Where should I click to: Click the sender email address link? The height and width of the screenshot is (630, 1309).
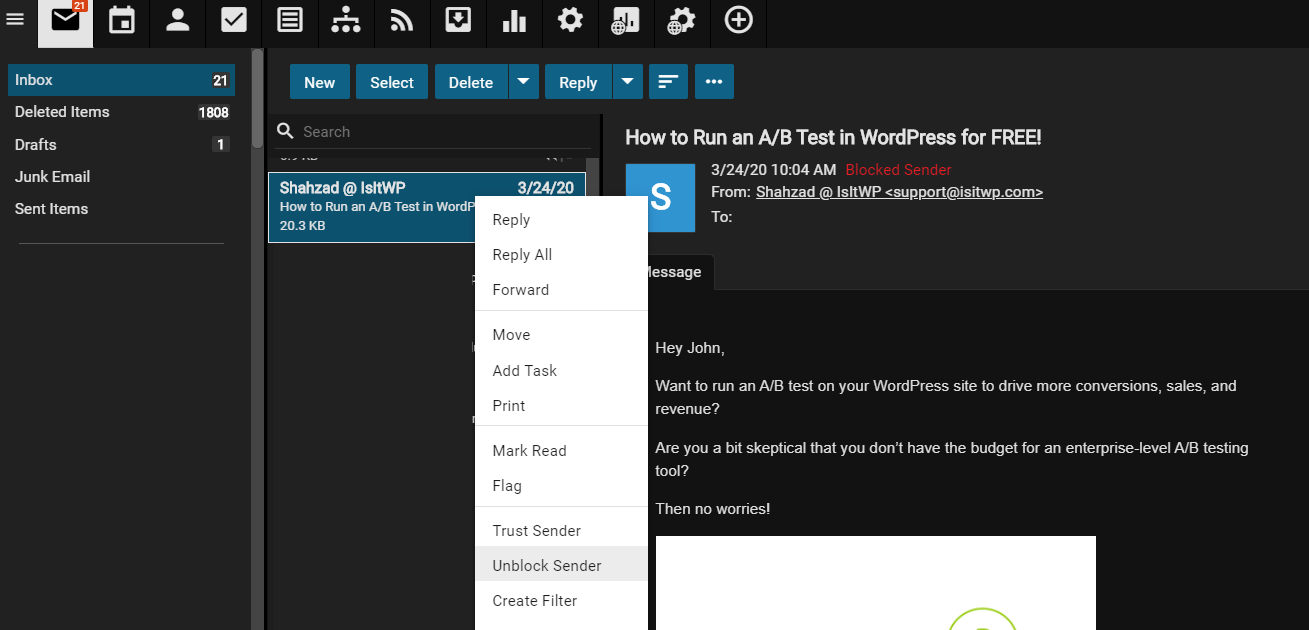coord(899,192)
